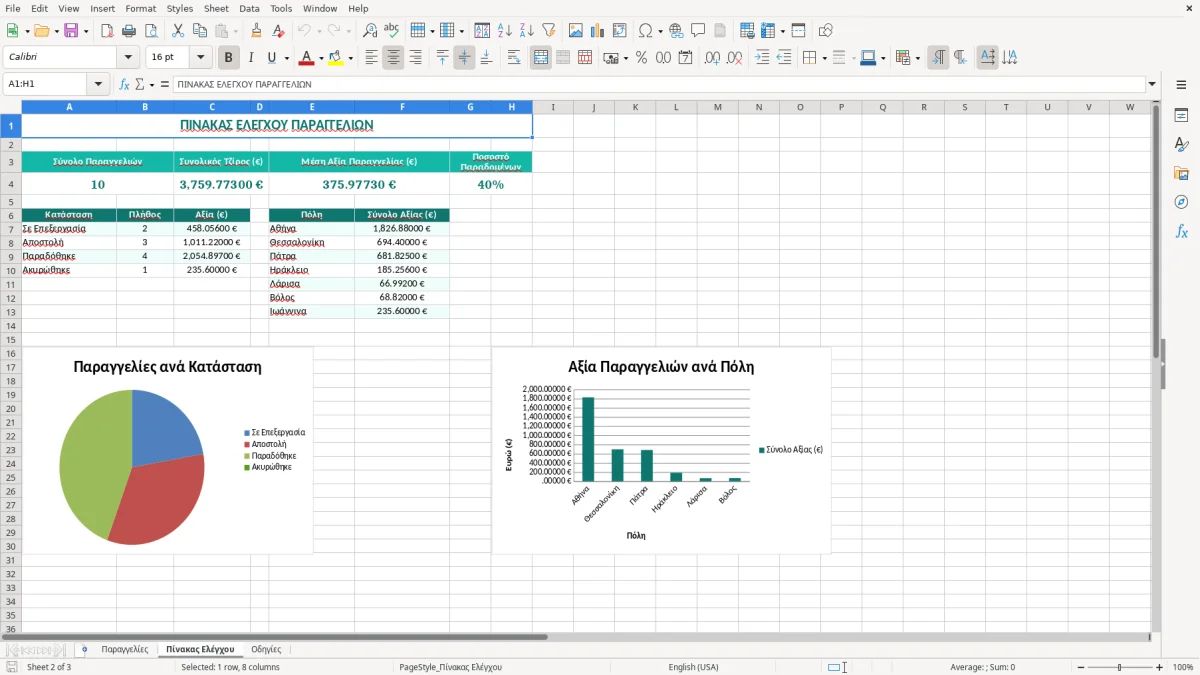Click the Format as Percent icon

(x=641, y=58)
